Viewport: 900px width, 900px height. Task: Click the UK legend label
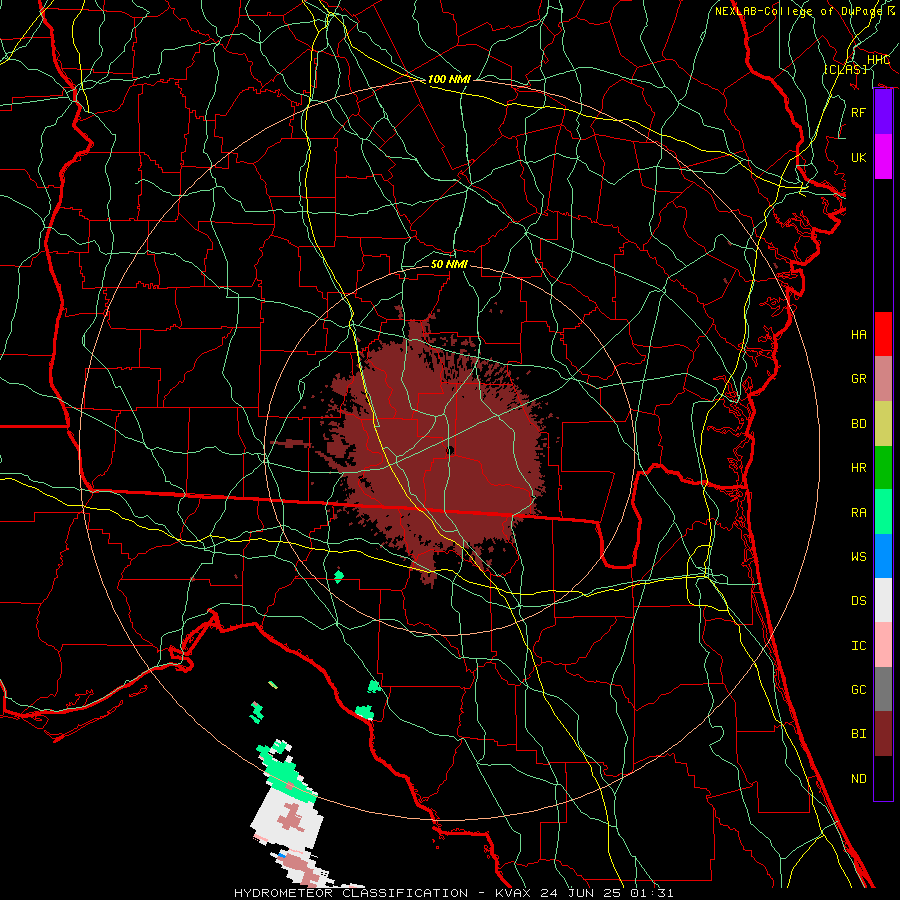click(859, 157)
